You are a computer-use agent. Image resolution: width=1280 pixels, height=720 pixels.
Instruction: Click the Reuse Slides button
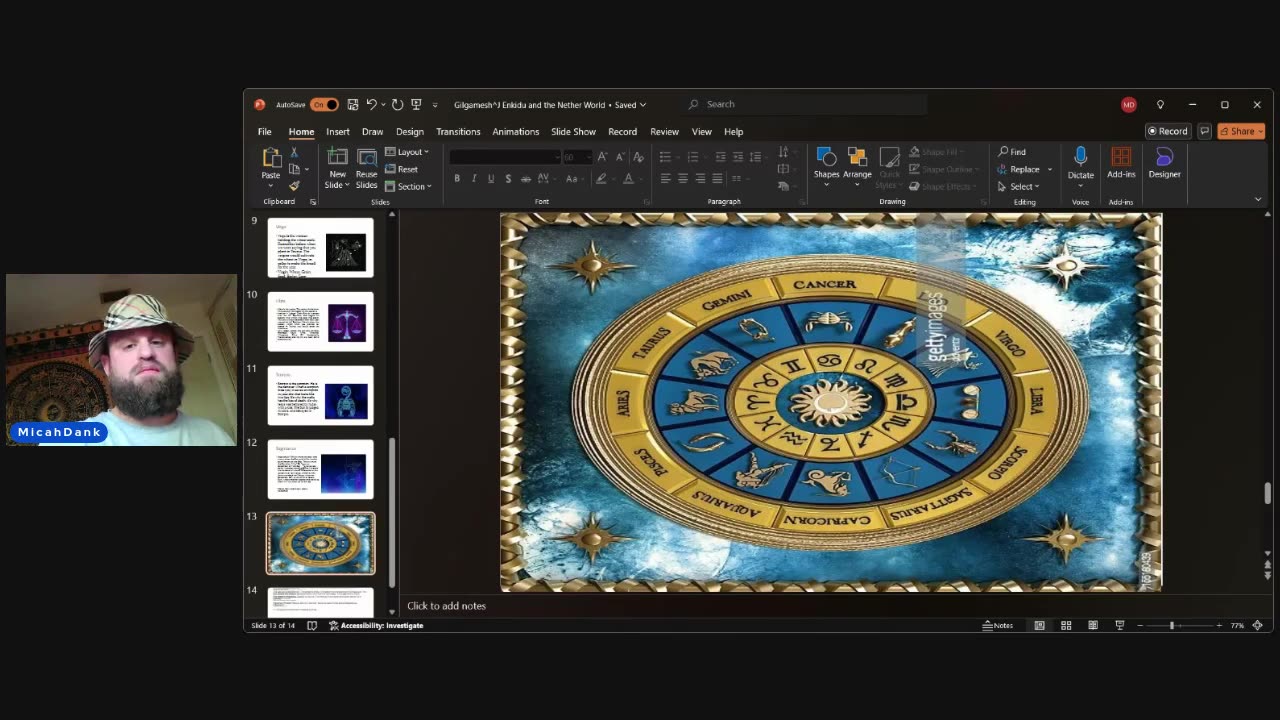(x=367, y=168)
